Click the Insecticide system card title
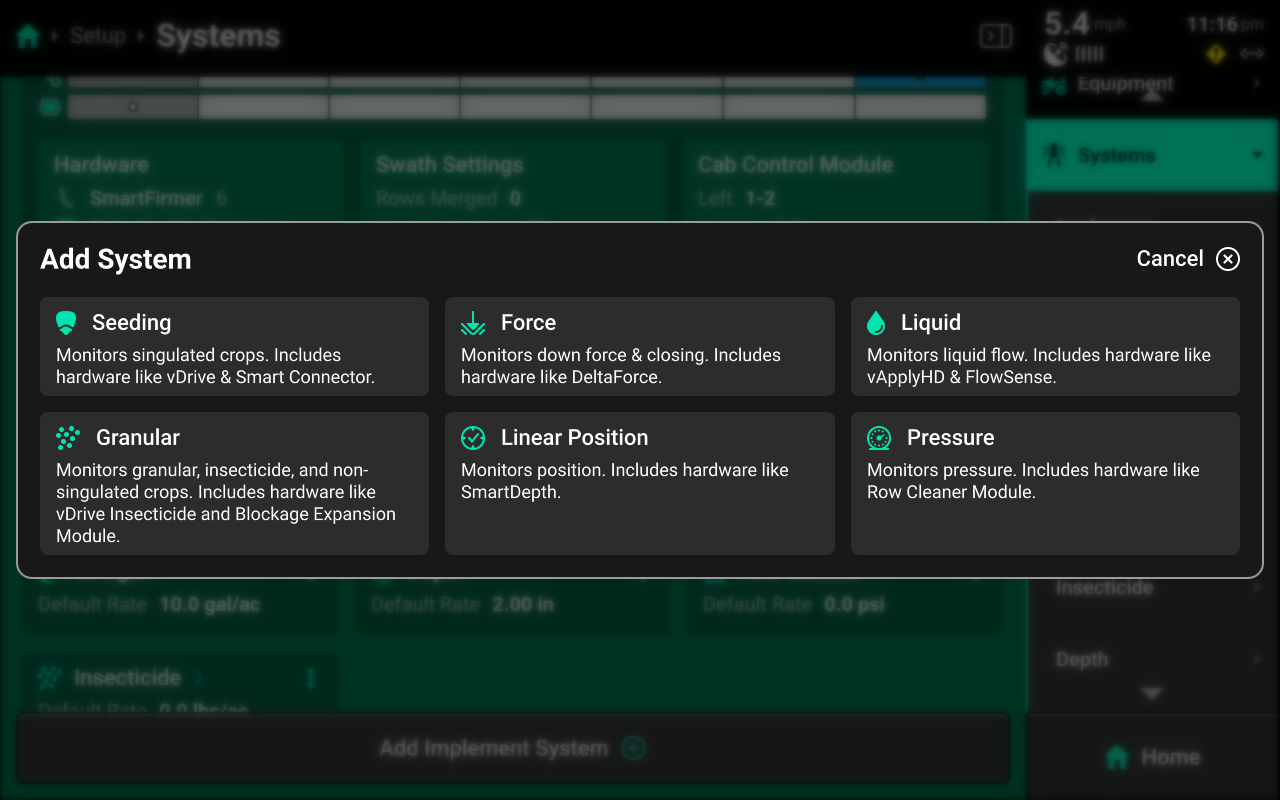Viewport: 1280px width, 800px height. click(x=127, y=678)
